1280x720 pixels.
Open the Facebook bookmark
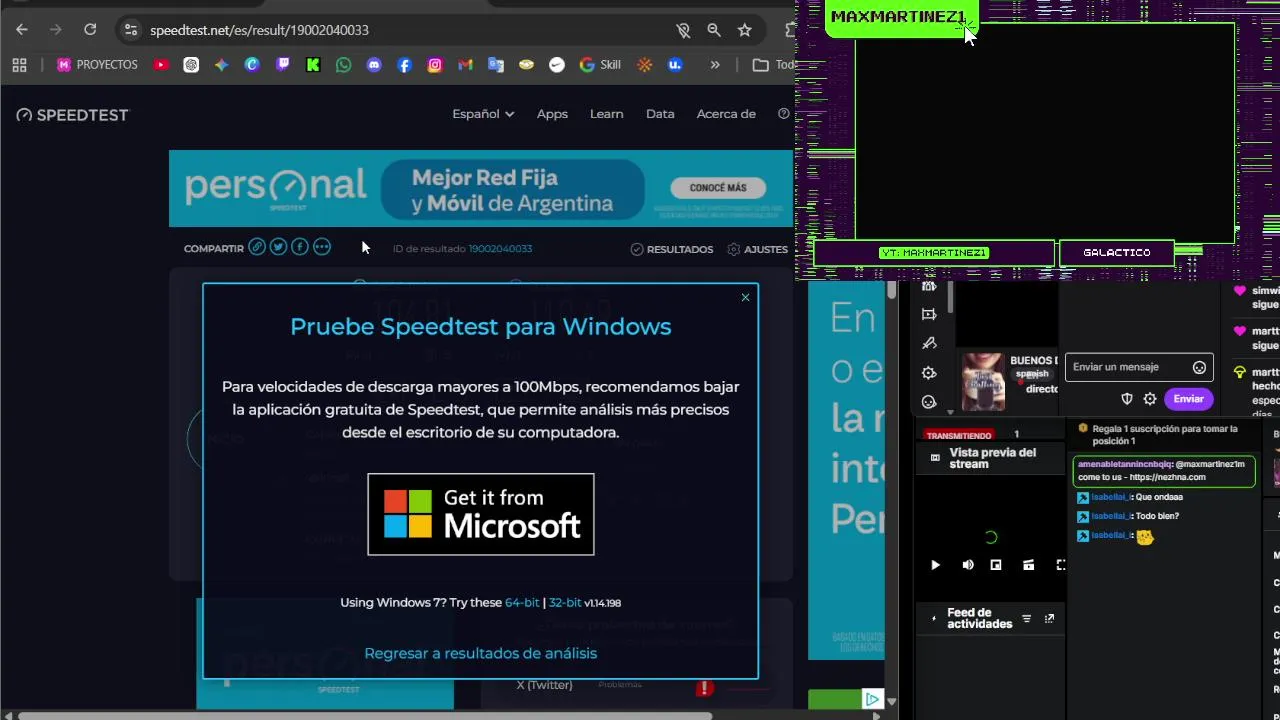(x=404, y=65)
